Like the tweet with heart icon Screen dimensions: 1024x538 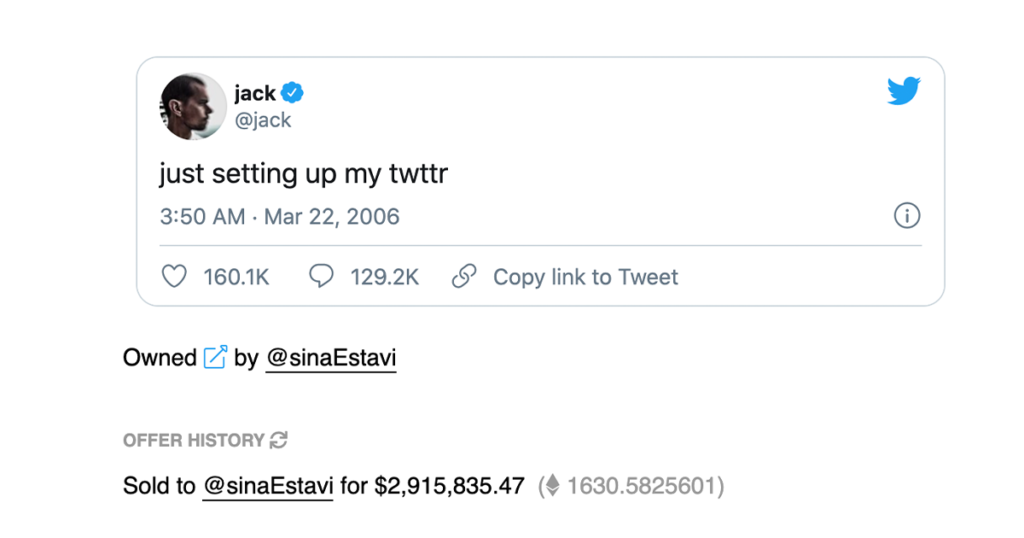click(174, 277)
